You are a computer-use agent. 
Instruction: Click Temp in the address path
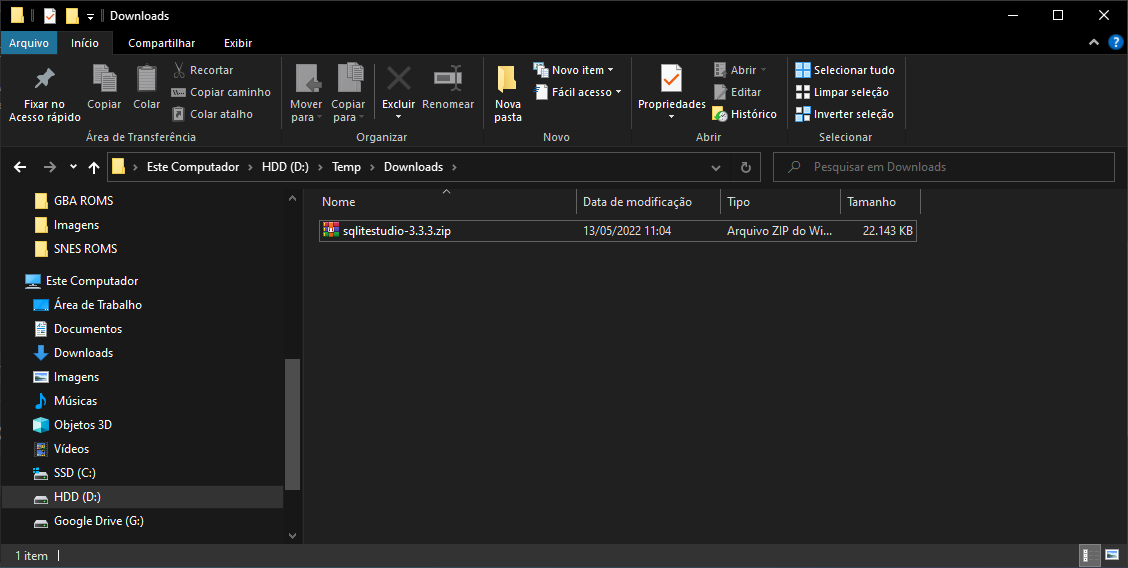[x=346, y=167]
